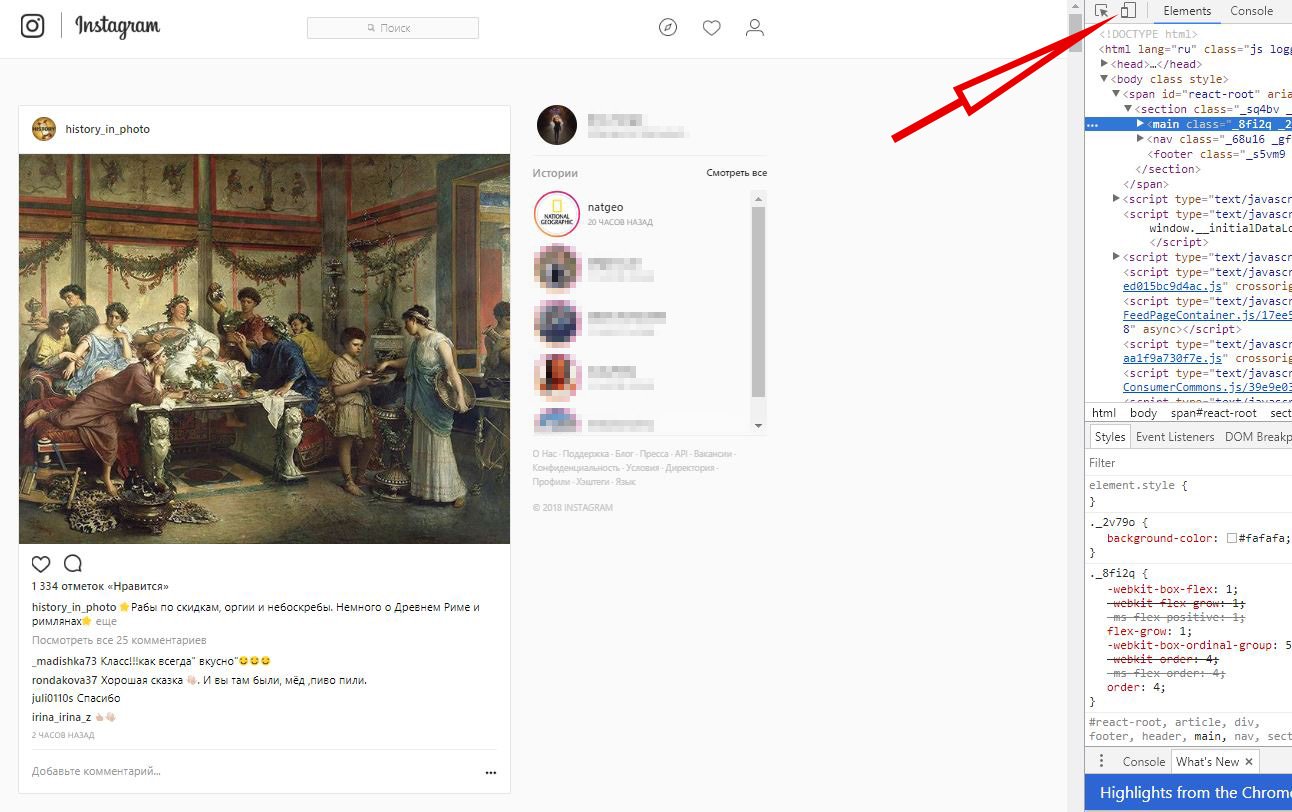Close the What's New drawer tab
Viewport: 1292px width, 812px height.
tap(1249, 762)
